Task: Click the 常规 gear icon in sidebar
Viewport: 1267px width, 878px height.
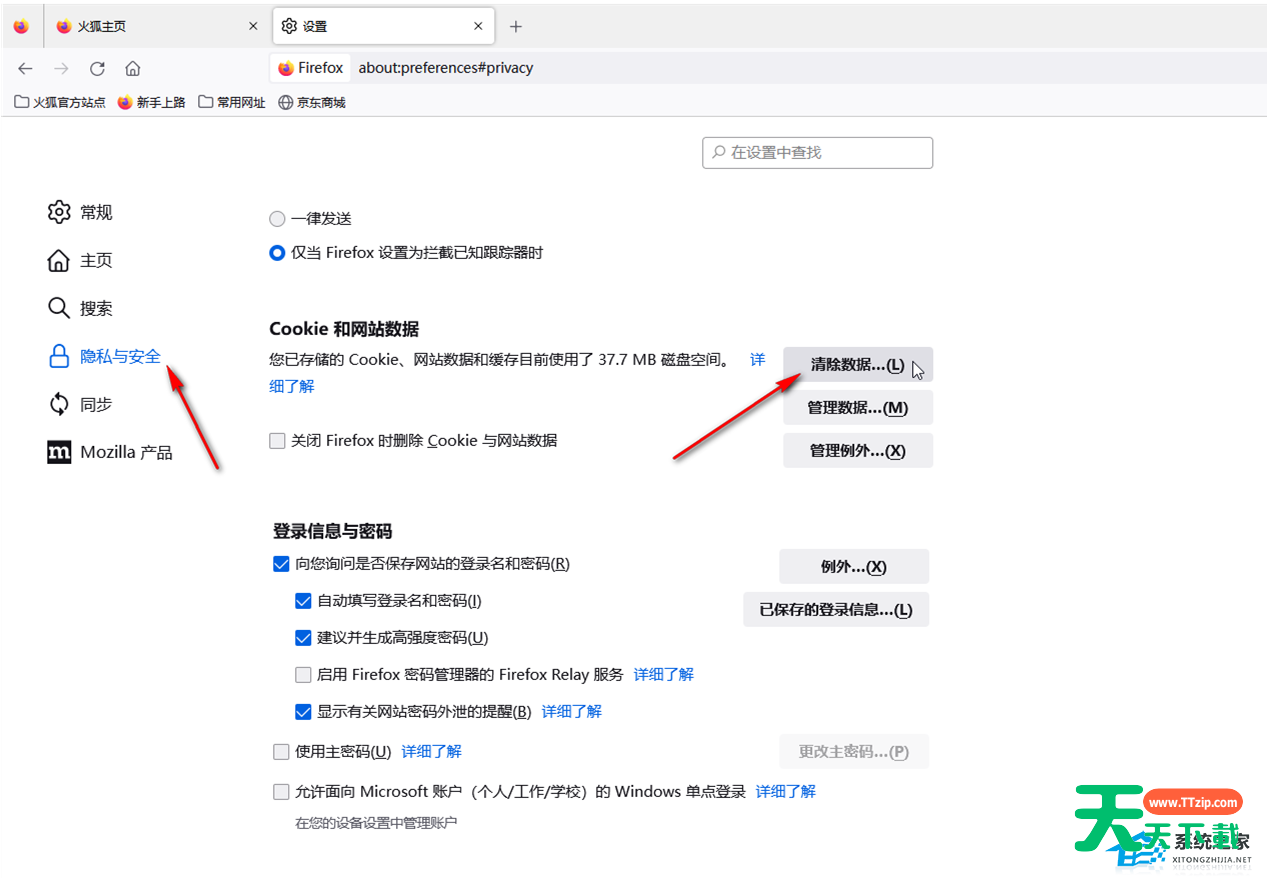Action: pos(59,212)
